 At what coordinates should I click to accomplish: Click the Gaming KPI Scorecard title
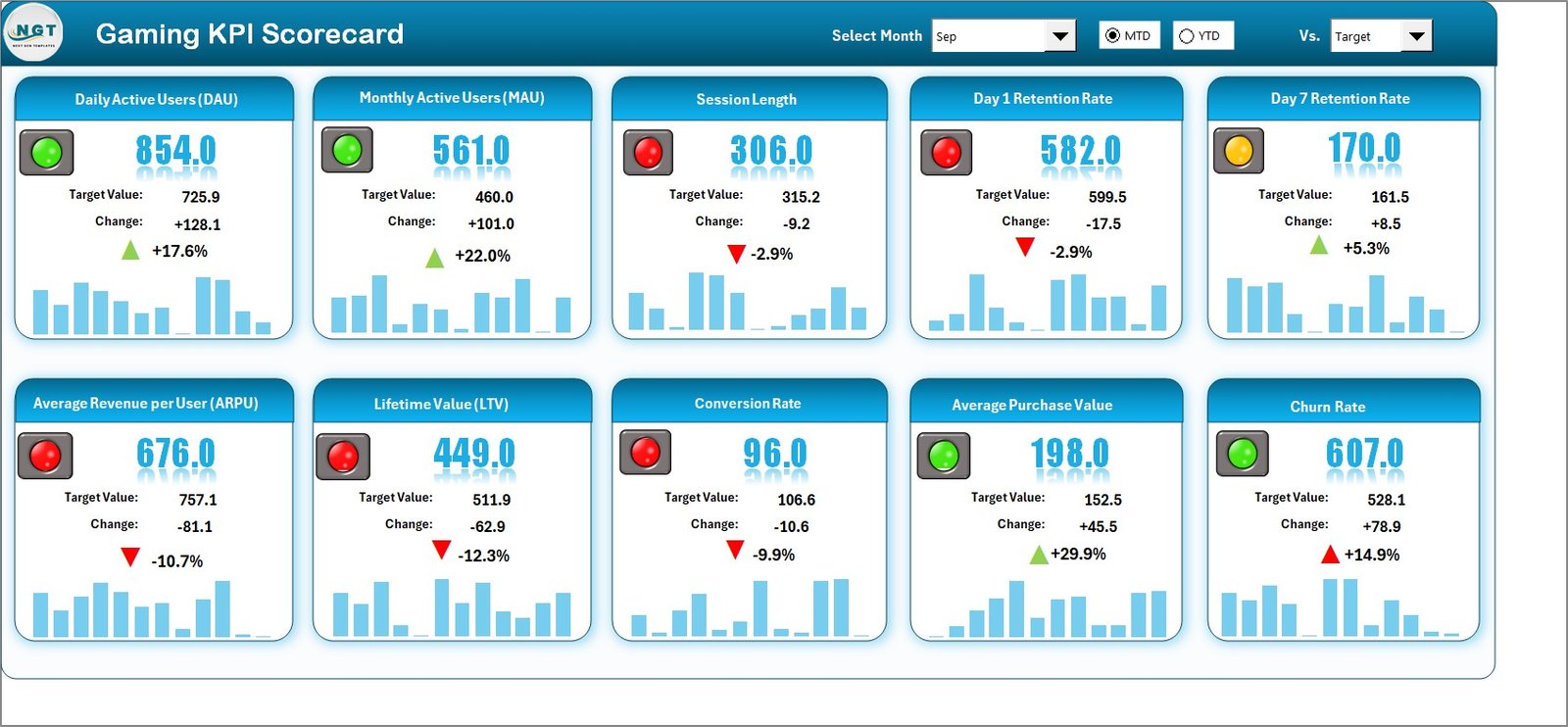click(249, 34)
